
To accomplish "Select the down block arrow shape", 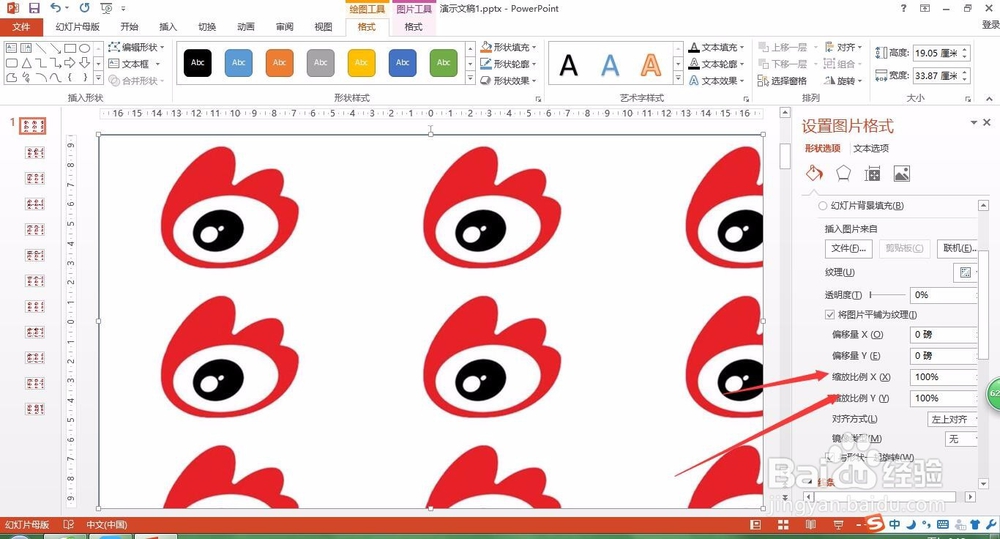I will click(x=84, y=63).
